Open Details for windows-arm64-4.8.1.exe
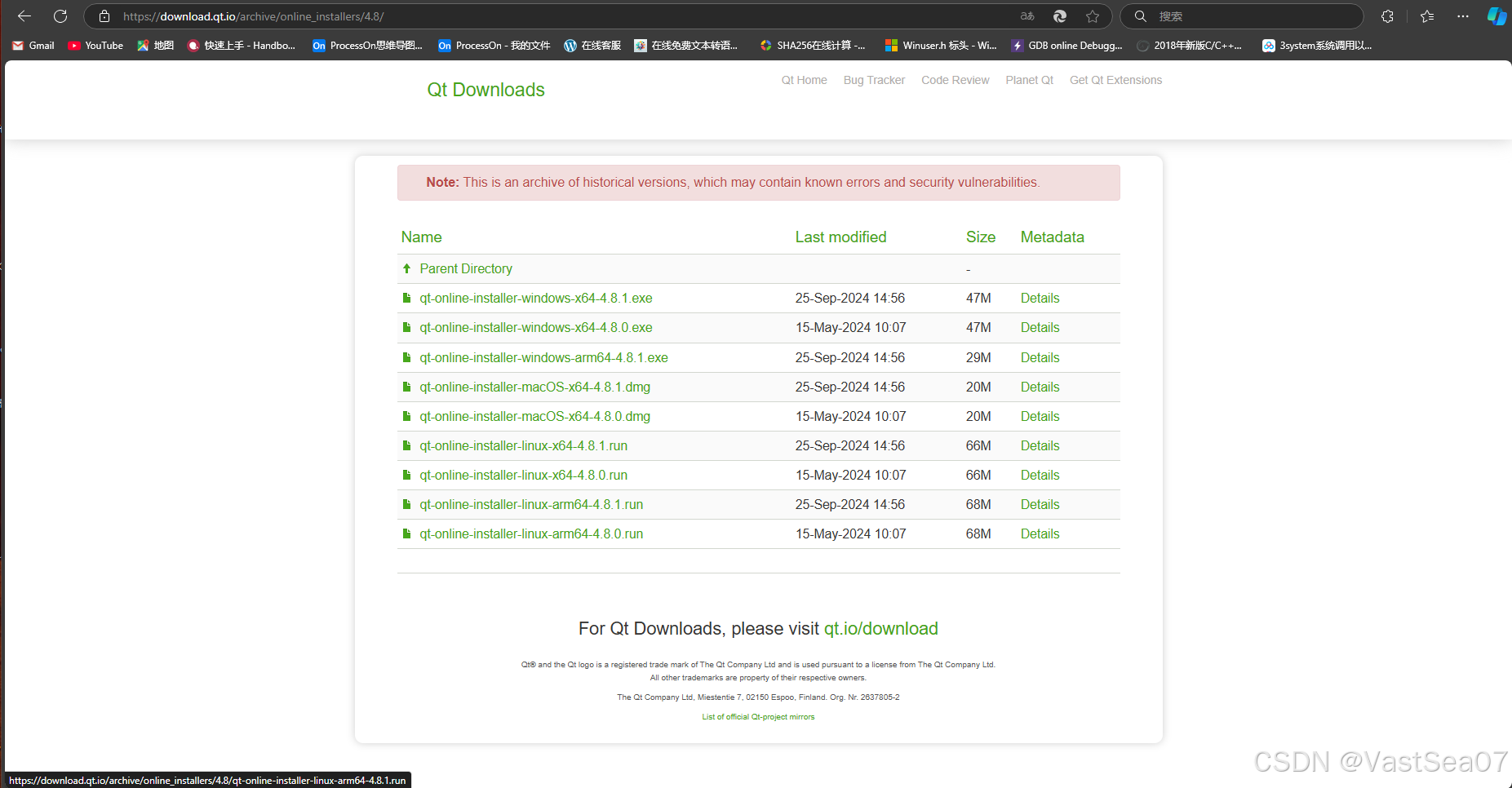 pyautogui.click(x=1040, y=357)
